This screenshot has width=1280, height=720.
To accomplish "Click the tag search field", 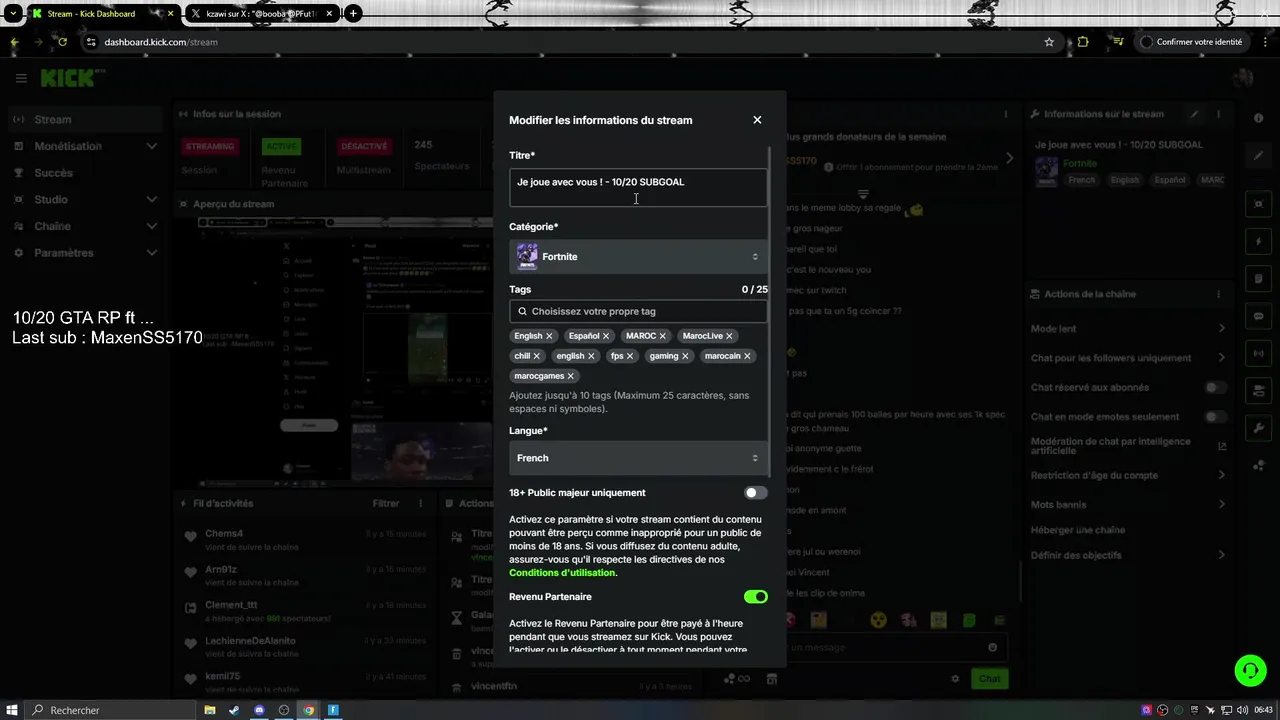I will click(638, 311).
